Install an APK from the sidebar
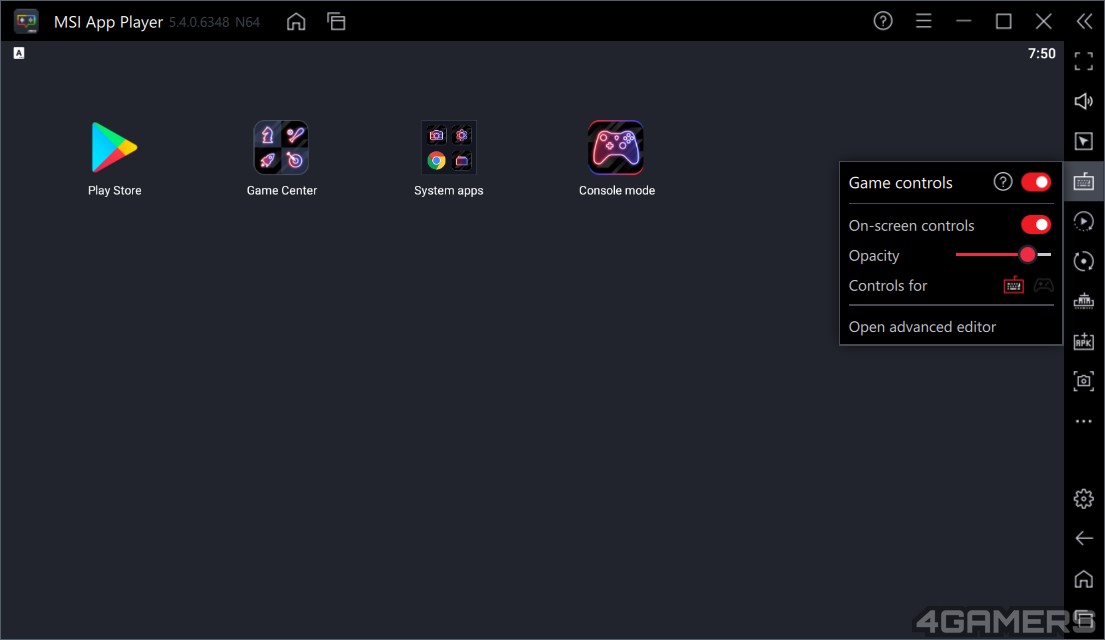 click(x=1084, y=342)
